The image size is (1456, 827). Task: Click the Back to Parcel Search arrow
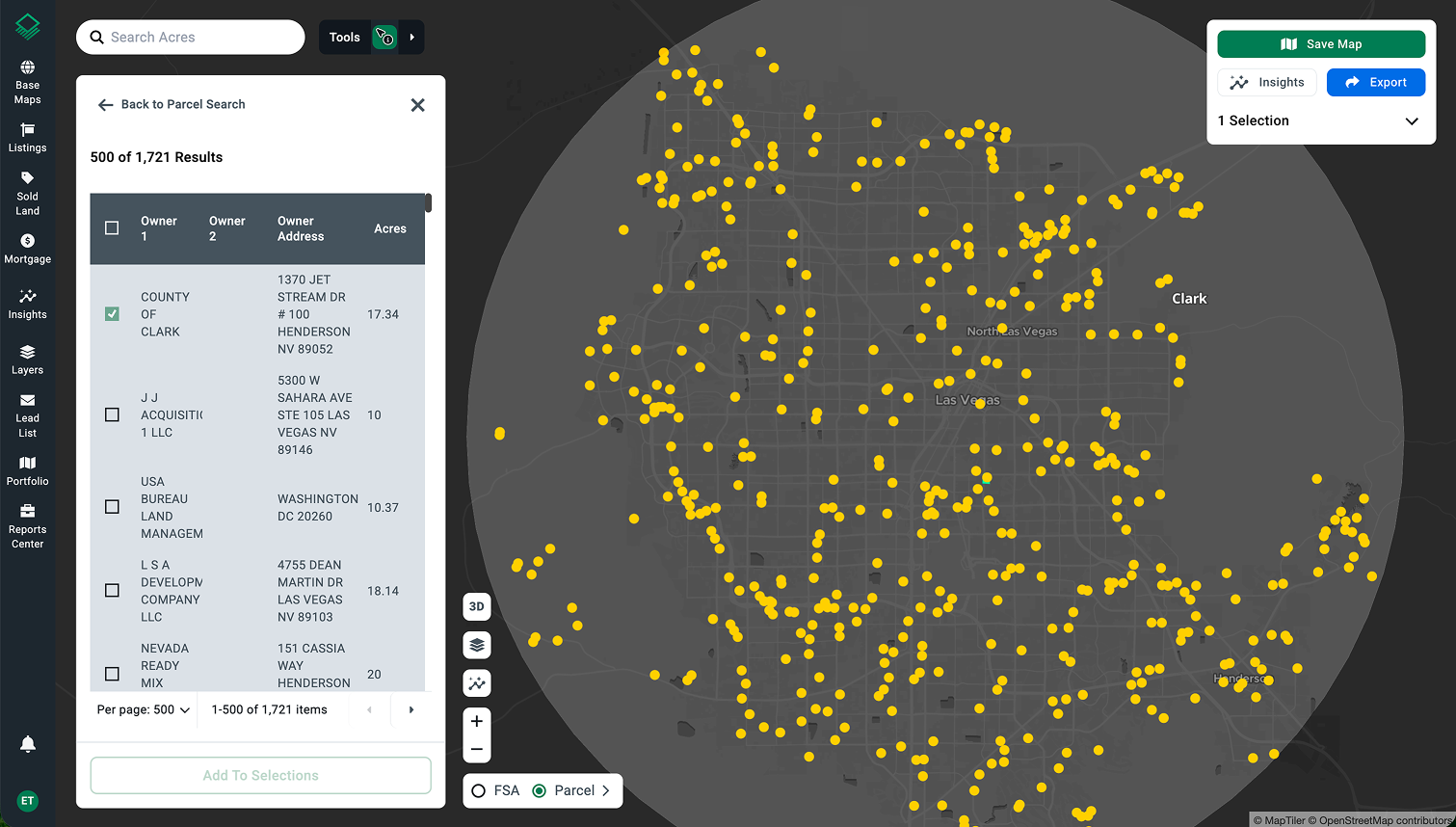[x=105, y=105]
